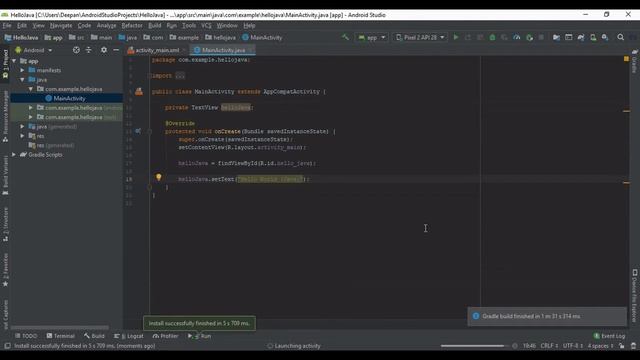Click the Attach Debugger to Android Process icon
This screenshot has height=360, width=640.
[x=529, y=37]
